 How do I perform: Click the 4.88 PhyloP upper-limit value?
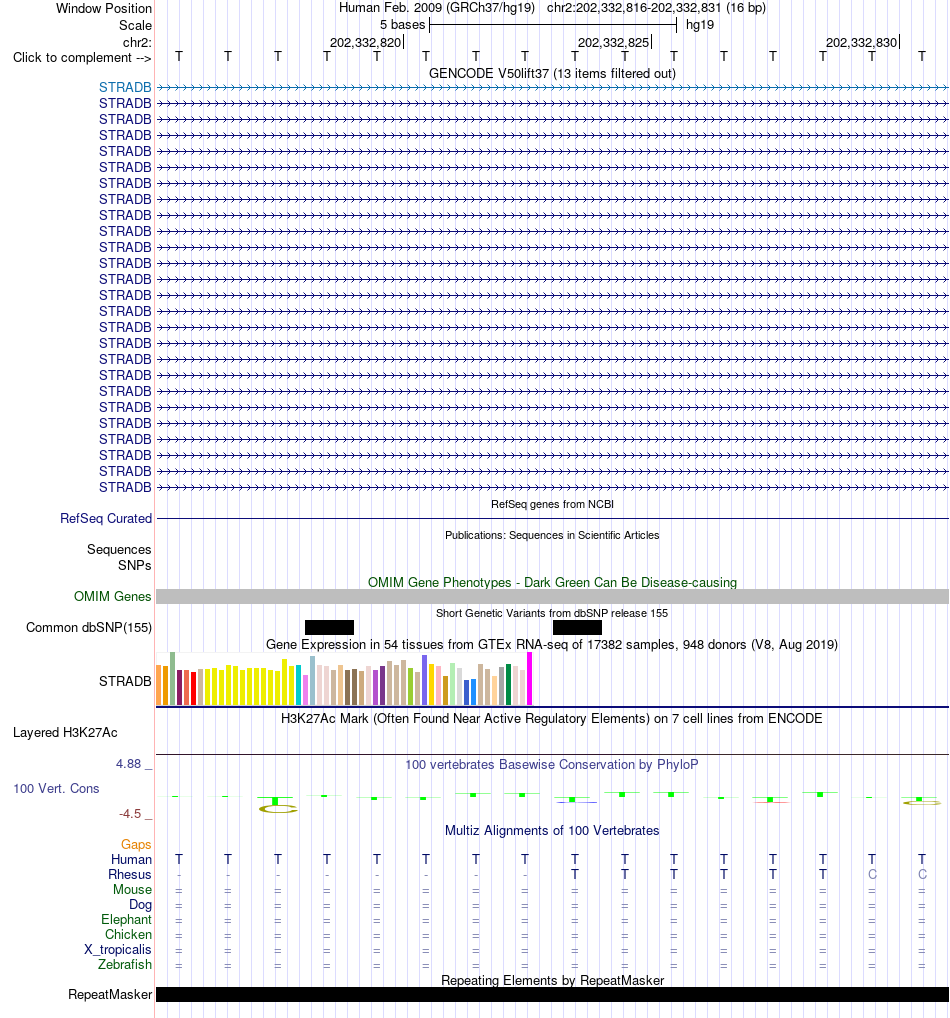[129, 764]
